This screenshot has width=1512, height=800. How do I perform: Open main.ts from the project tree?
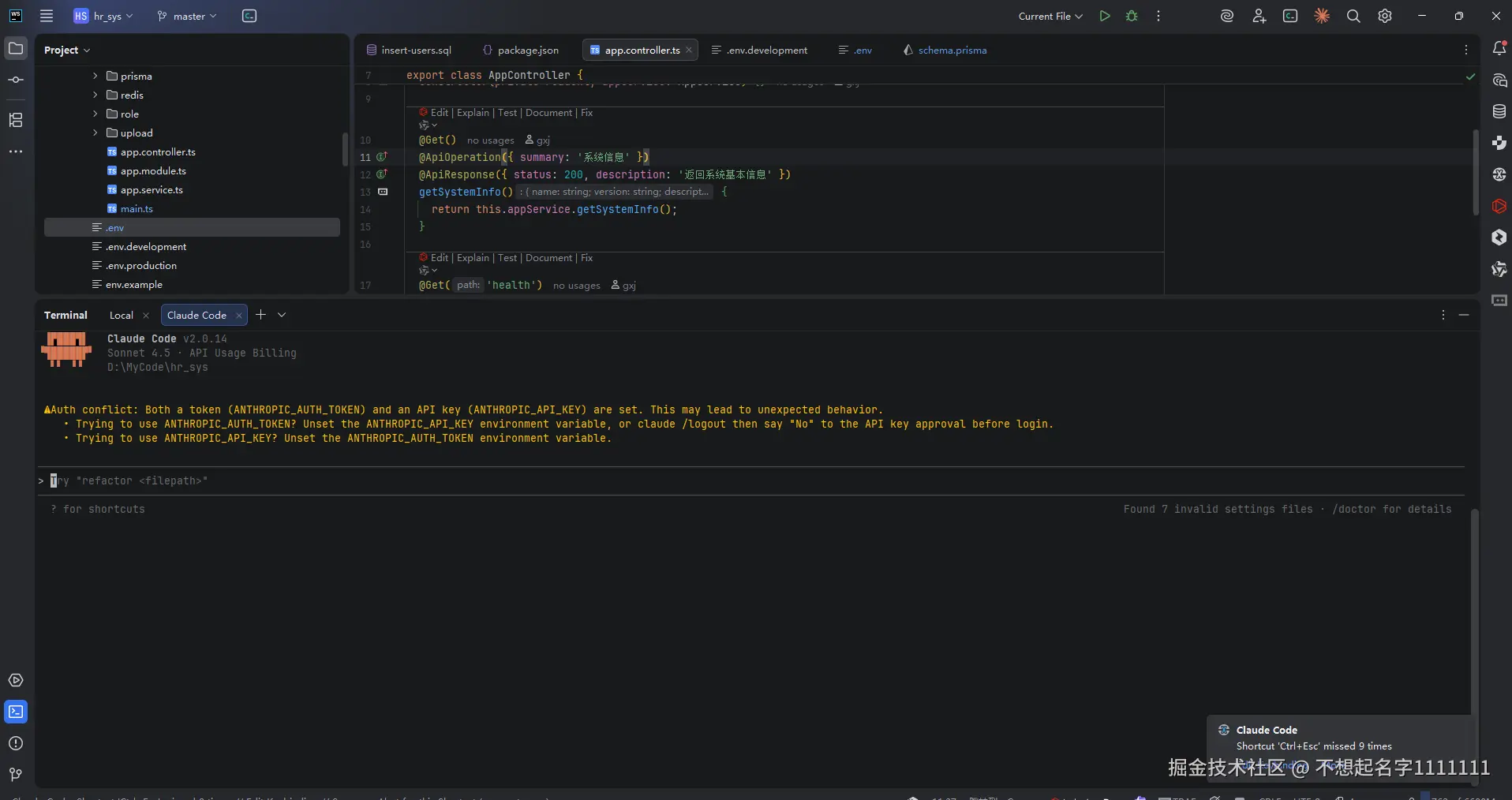tap(137, 208)
